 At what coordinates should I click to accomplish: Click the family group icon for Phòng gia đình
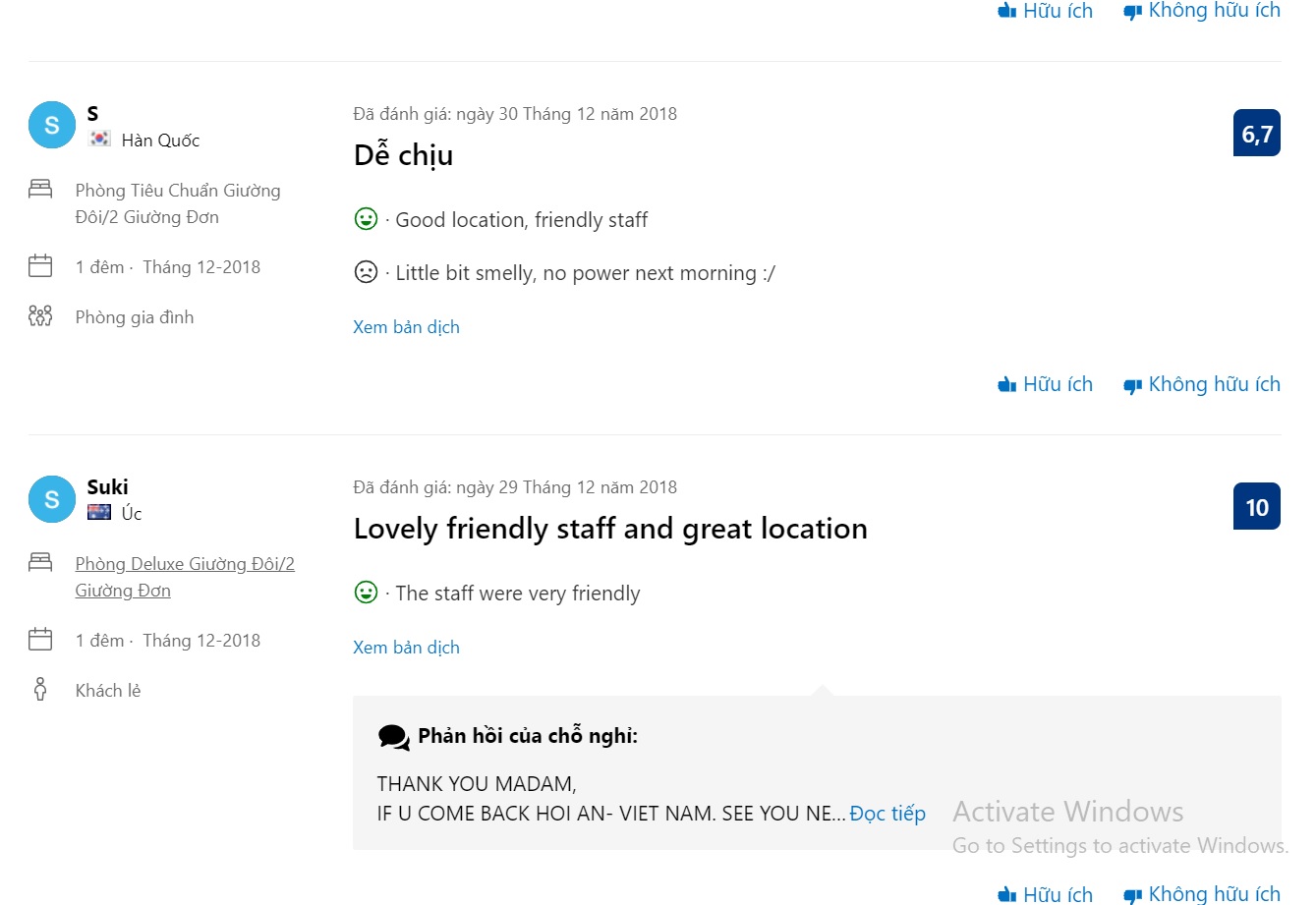click(x=40, y=316)
